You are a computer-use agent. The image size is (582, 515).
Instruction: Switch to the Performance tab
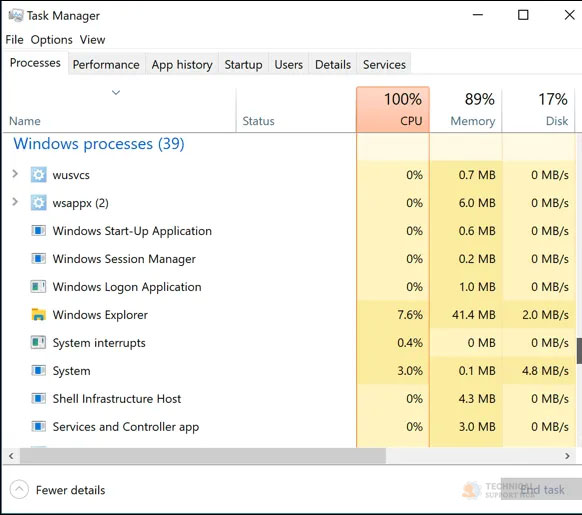pos(106,65)
